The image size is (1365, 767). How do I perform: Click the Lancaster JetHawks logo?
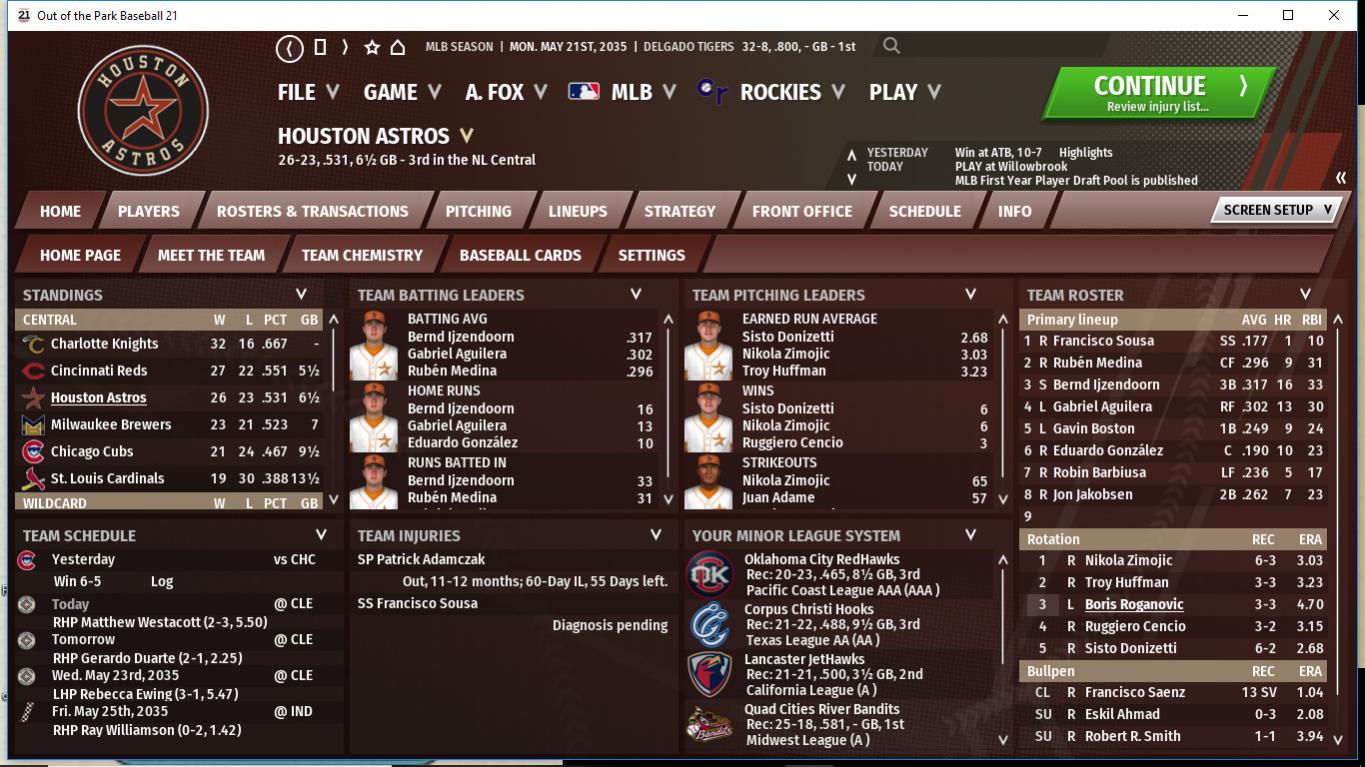(x=709, y=674)
